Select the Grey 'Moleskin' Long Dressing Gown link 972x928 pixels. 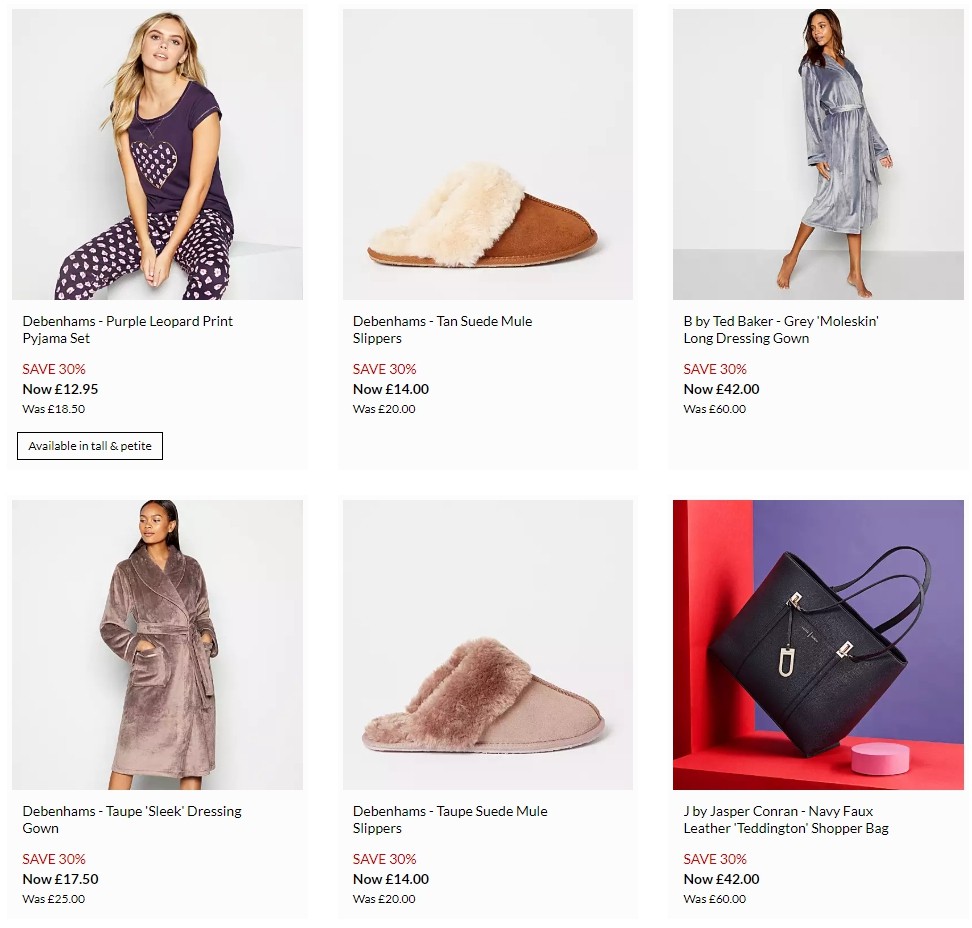point(781,330)
